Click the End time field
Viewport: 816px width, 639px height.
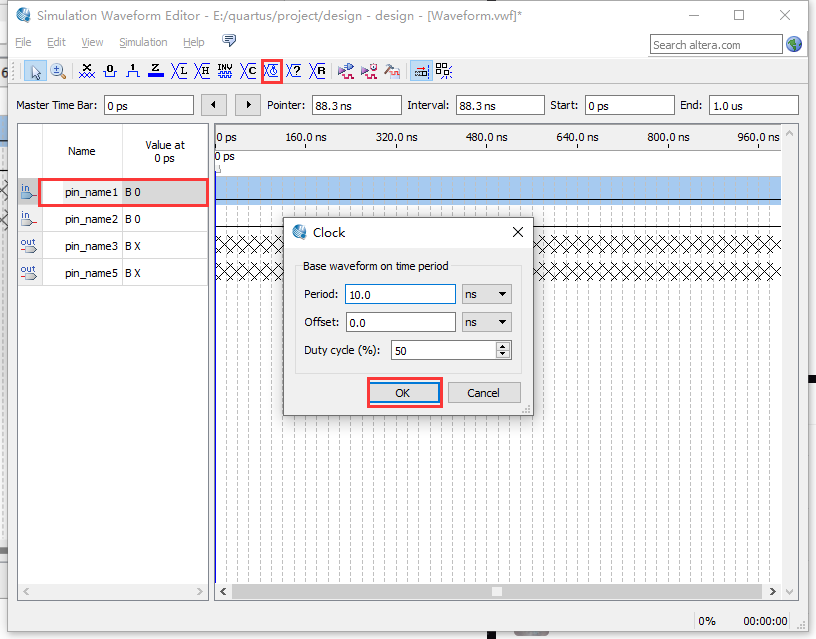754,105
